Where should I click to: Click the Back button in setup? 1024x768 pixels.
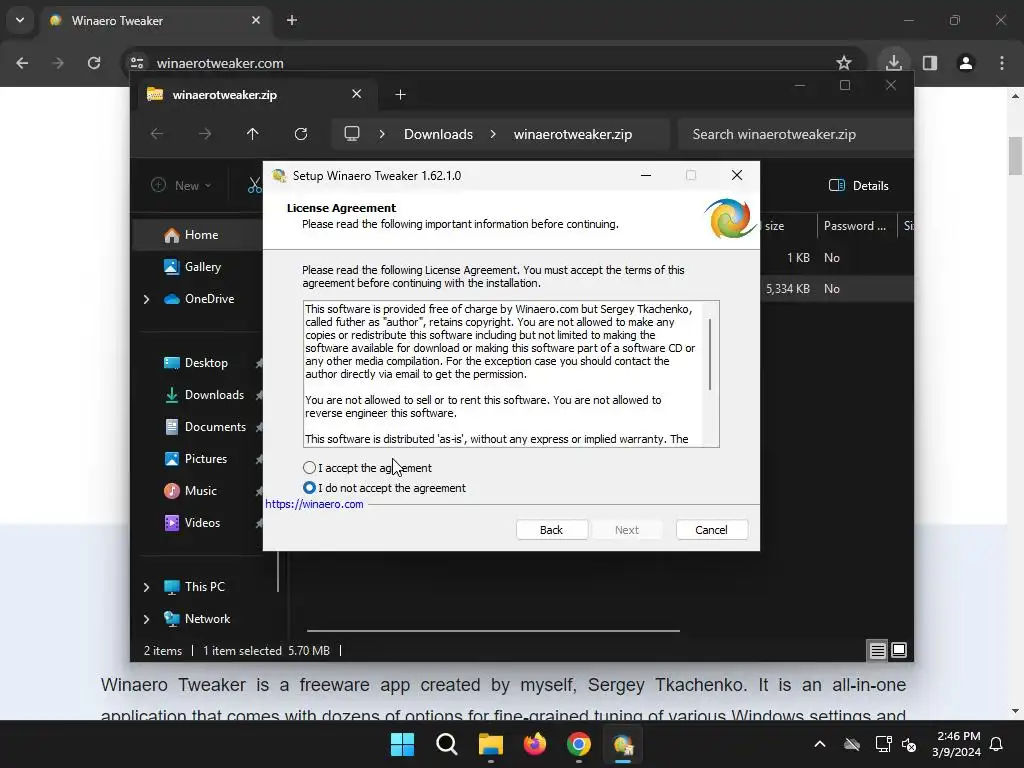551,530
